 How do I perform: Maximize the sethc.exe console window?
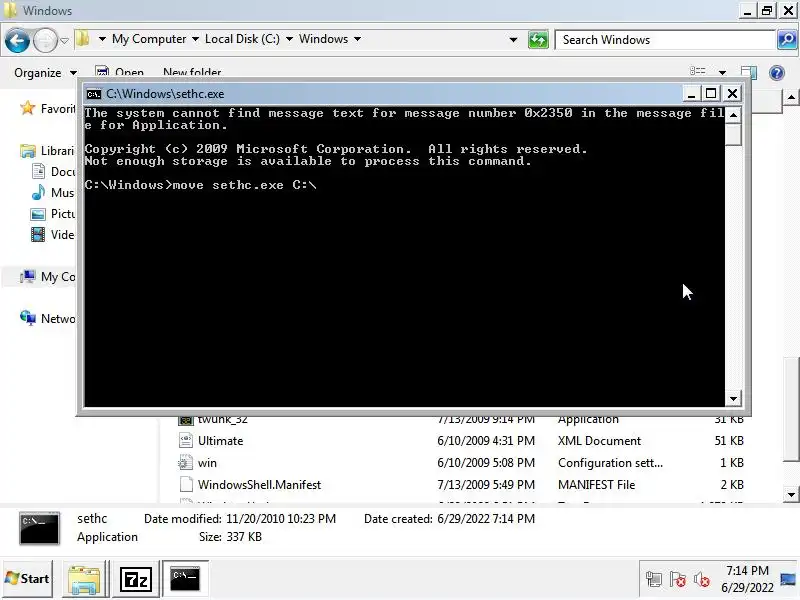point(711,93)
